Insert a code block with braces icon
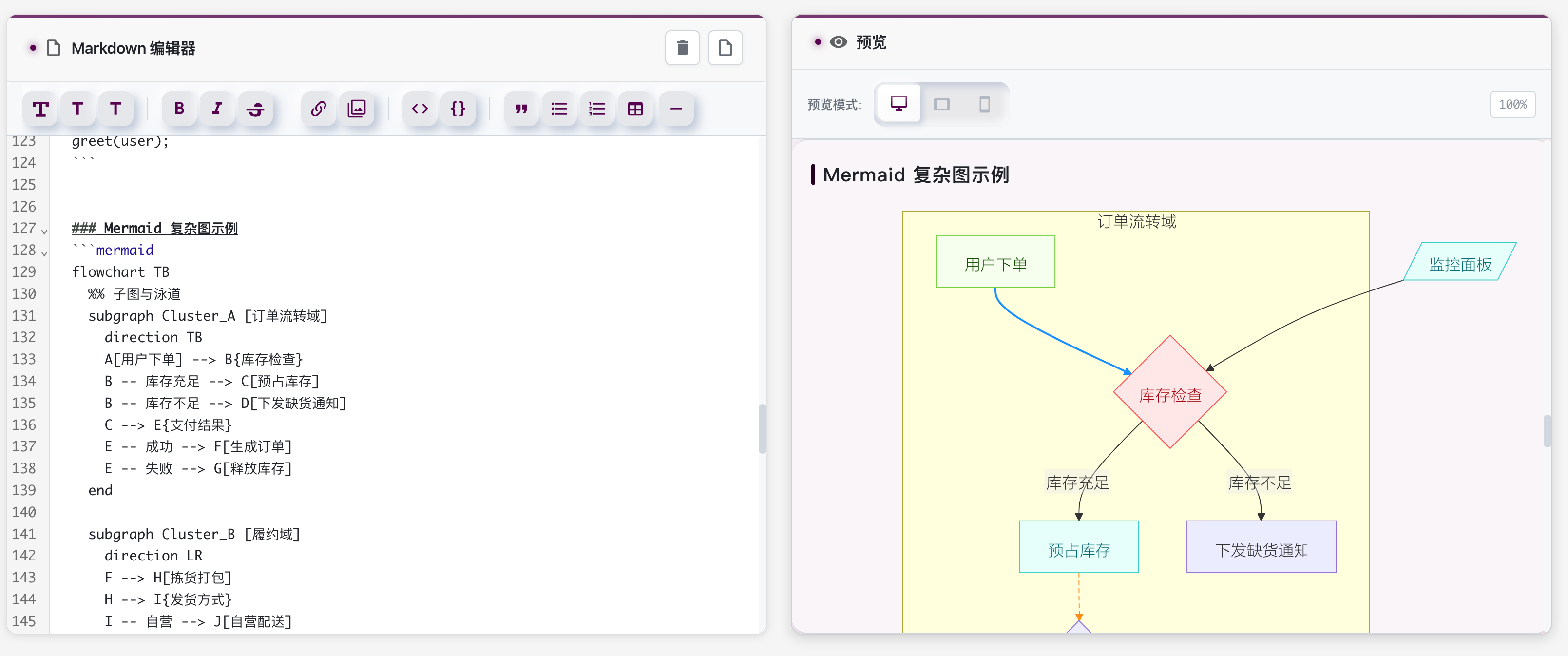This screenshot has height=656, width=1568. pos(458,109)
